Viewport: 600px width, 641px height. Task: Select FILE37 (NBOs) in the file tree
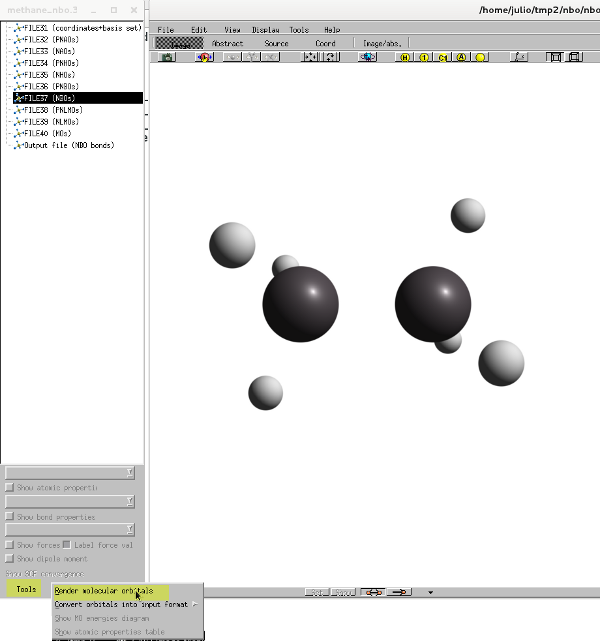pos(51,98)
